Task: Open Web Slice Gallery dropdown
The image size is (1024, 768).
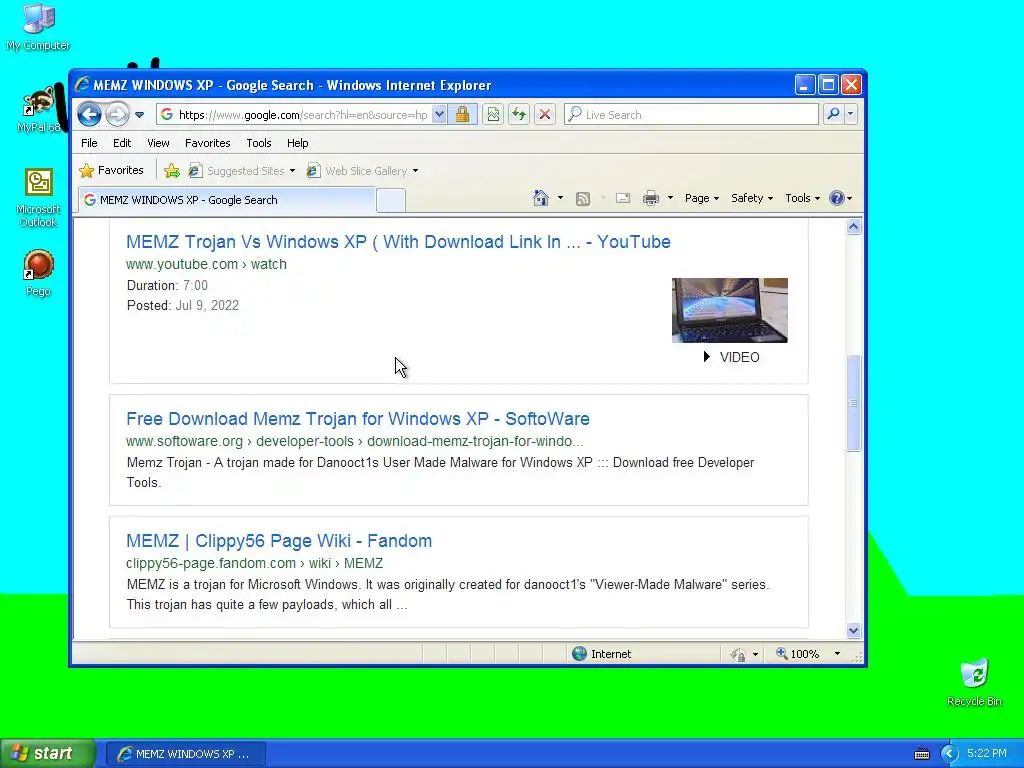Action: click(362, 171)
